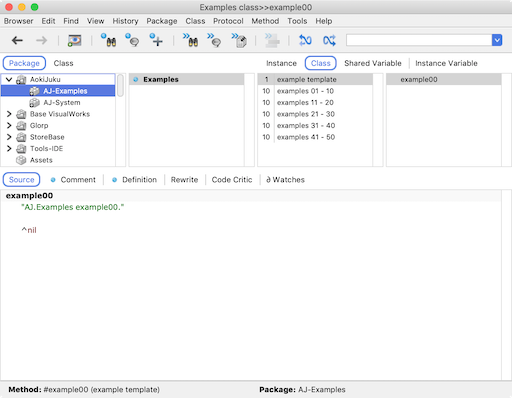Open the Protocol menu
Viewport: 512px width, 398px height.
(228, 21)
